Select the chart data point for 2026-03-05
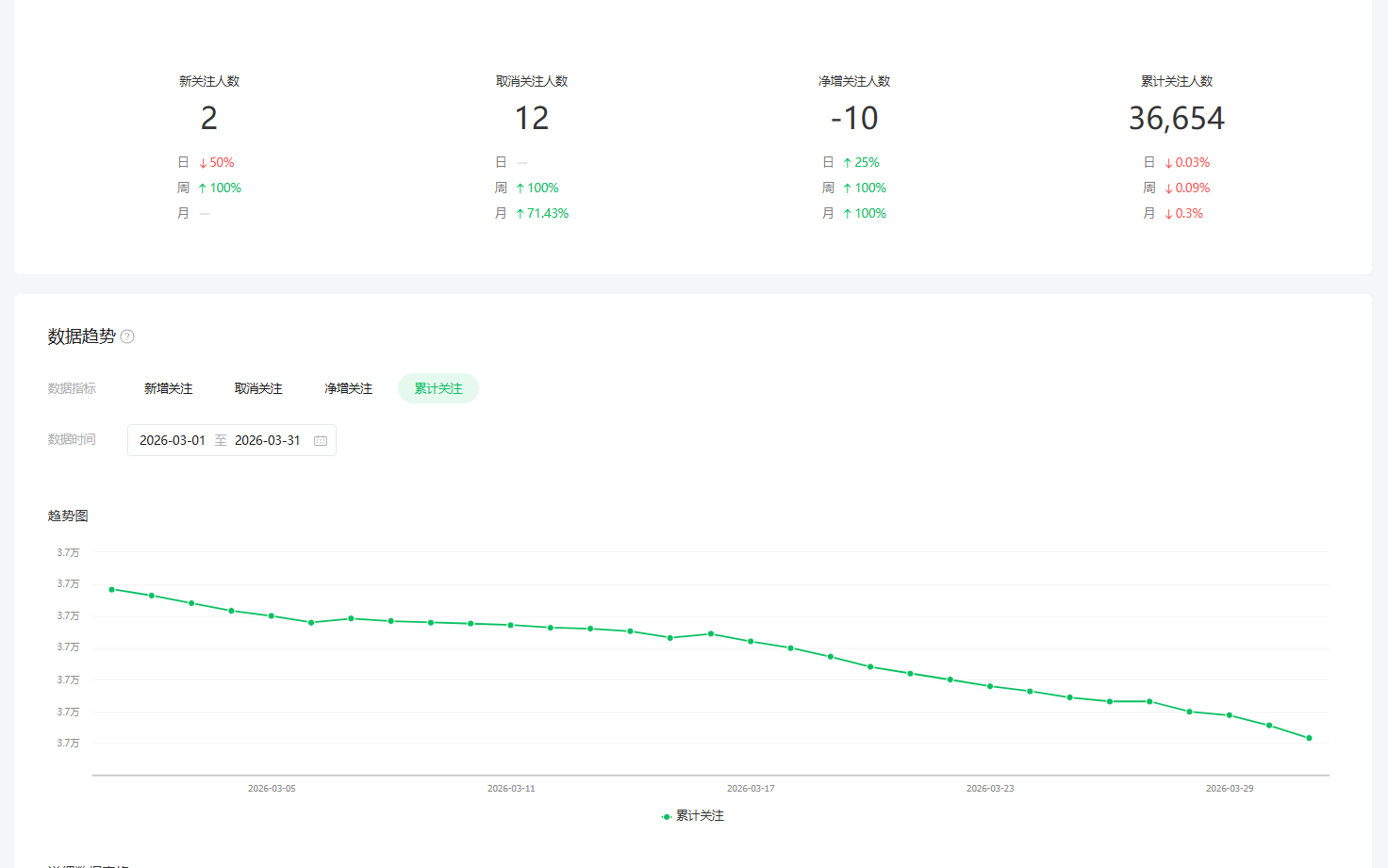 tap(272, 616)
